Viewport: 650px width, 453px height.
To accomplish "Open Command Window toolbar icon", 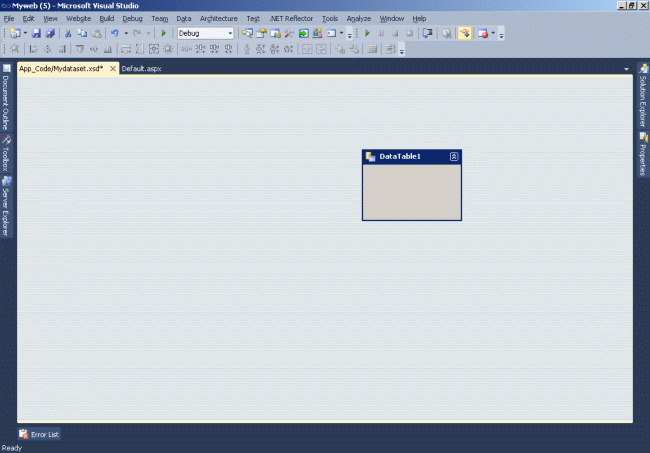I will tap(331, 33).
